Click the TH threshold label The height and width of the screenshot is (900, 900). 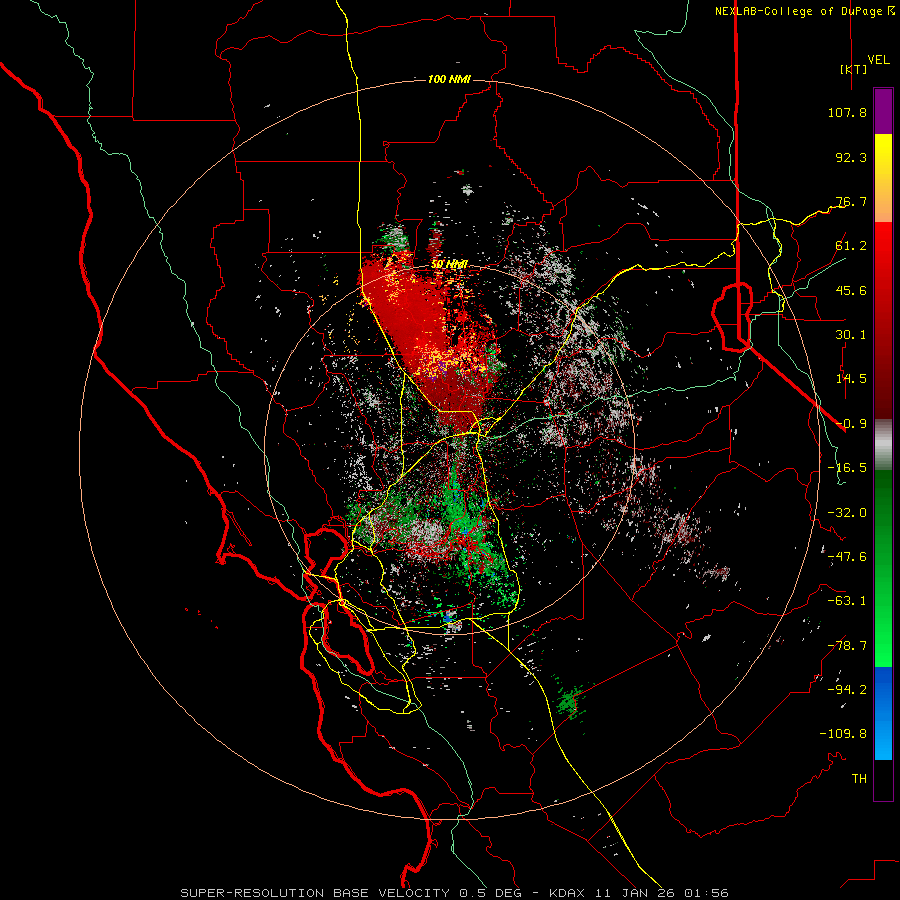(859, 779)
